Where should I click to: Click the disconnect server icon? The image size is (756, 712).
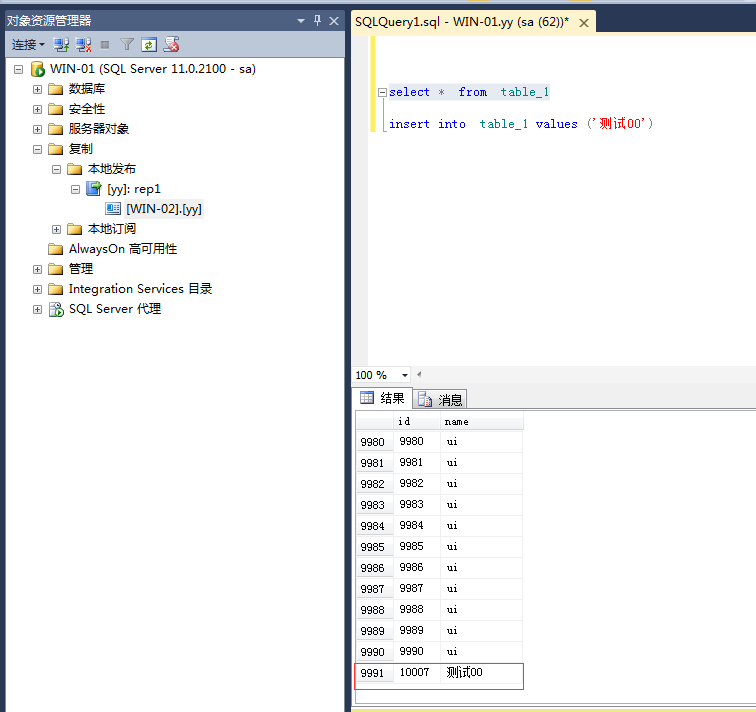(83, 45)
